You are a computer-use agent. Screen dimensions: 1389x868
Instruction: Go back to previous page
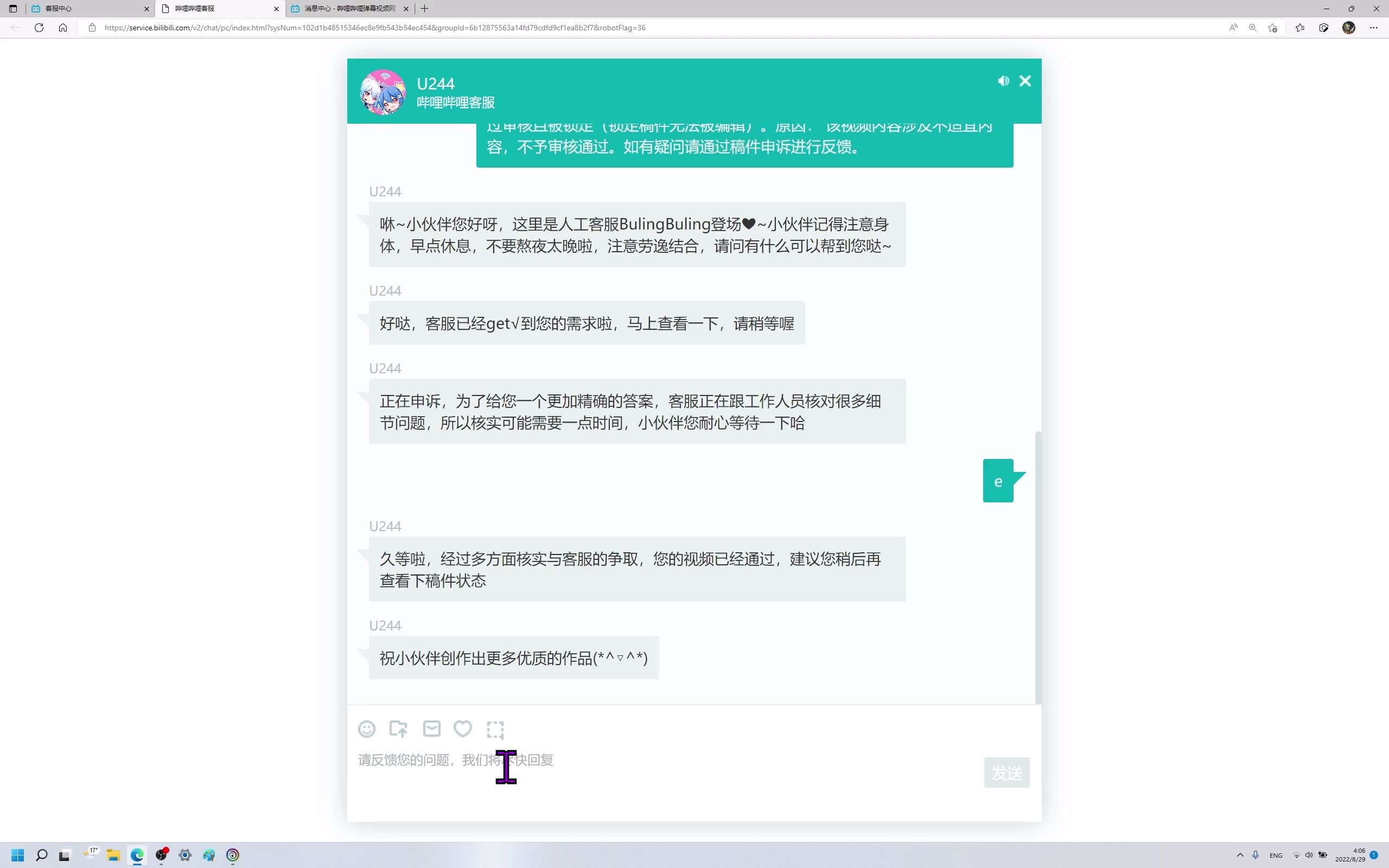[x=16, y=28]
